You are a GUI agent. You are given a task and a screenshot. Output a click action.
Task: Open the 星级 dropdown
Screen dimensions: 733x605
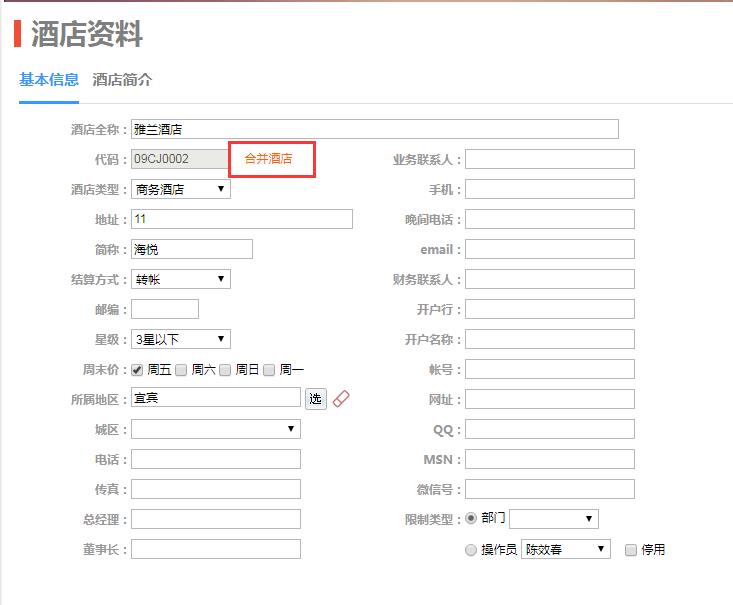tap(180, 339)
